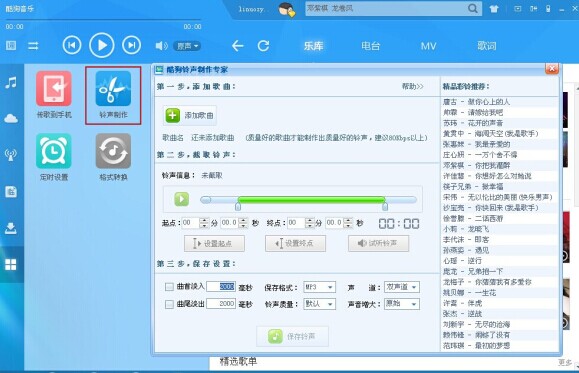Open the 保存格式 MP3 dropdown
Screen dimensions: 579x373
319,287
